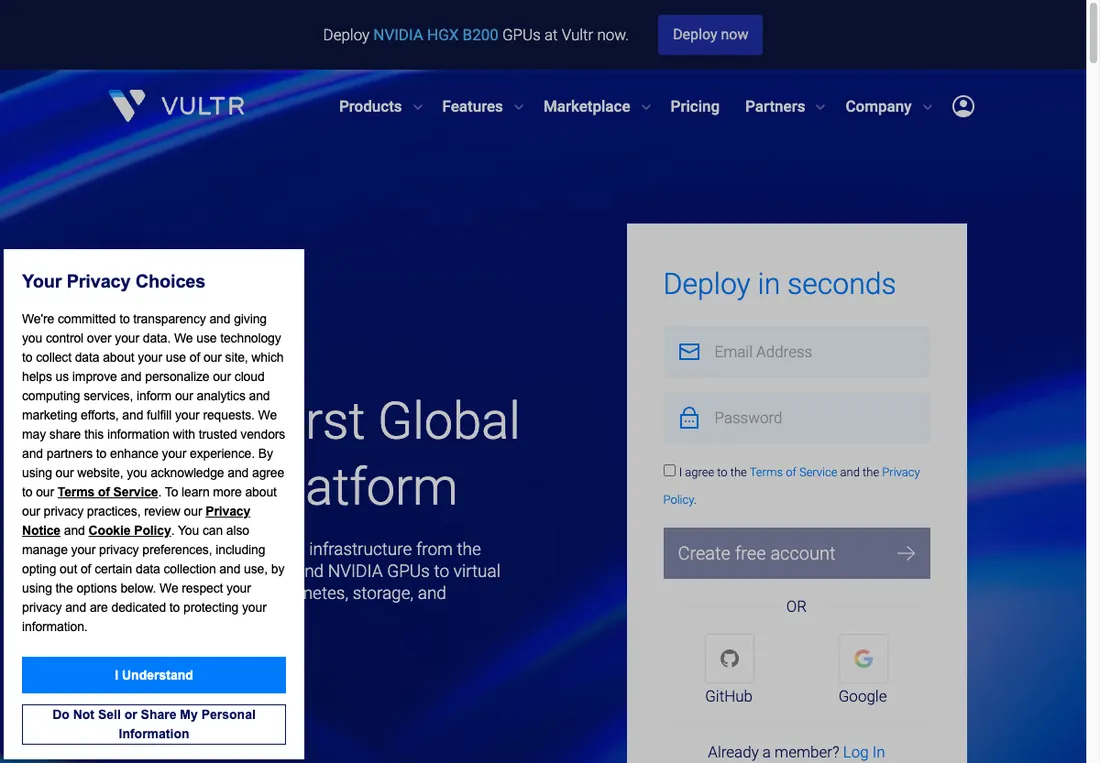Viewport: 1100px width, 763px height.
Task: Click the page vertical scrollbar thumb
Action: (1092, 32)
